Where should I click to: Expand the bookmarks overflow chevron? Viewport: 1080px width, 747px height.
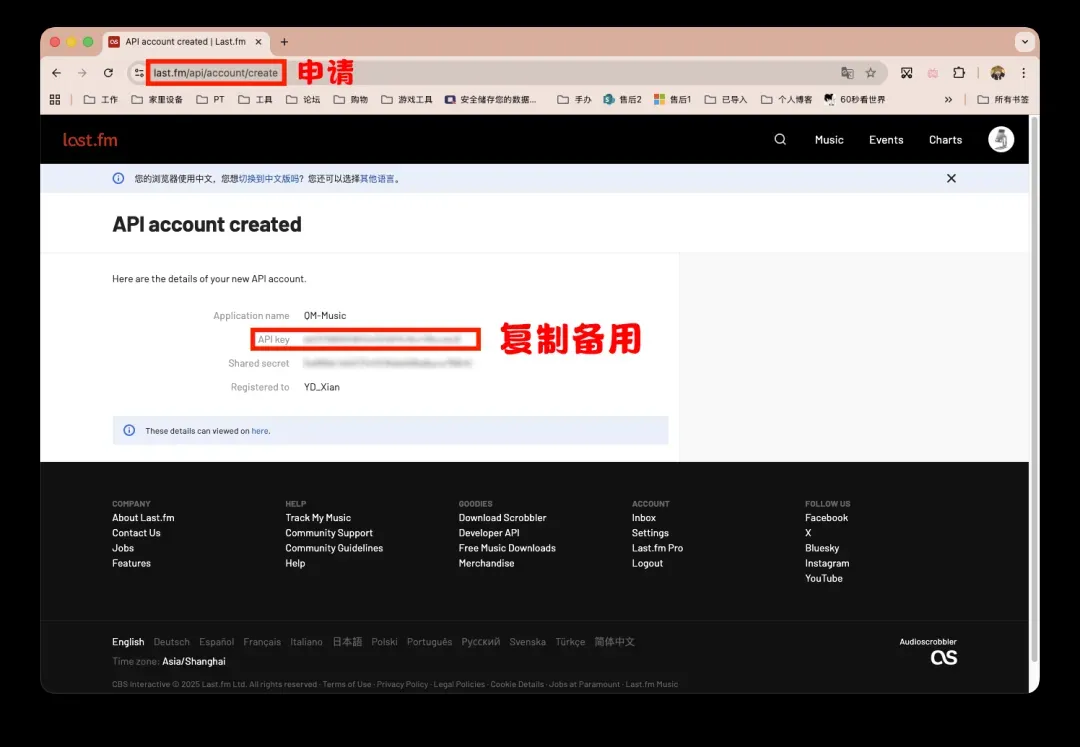[948, 100]
